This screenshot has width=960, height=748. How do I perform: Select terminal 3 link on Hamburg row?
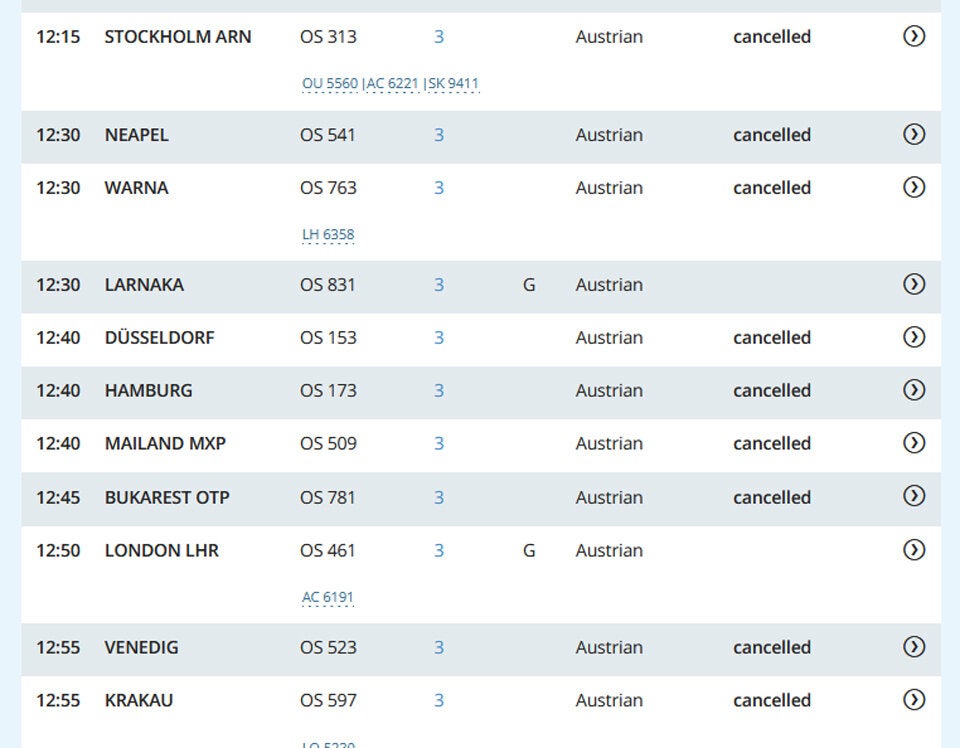[x=439, y=391]
